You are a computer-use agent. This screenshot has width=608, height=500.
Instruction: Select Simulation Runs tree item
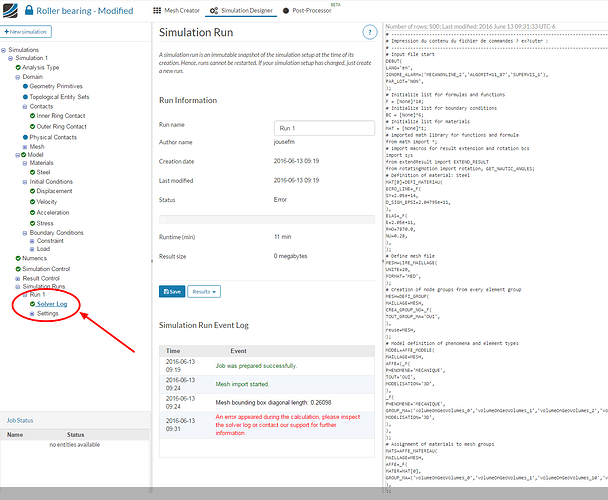point(44,287)
